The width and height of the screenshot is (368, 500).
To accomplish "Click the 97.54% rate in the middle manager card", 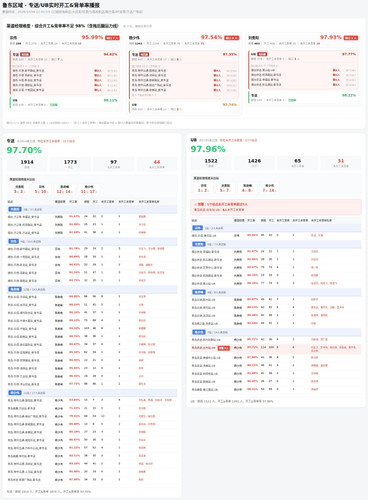I will [211, 37].
